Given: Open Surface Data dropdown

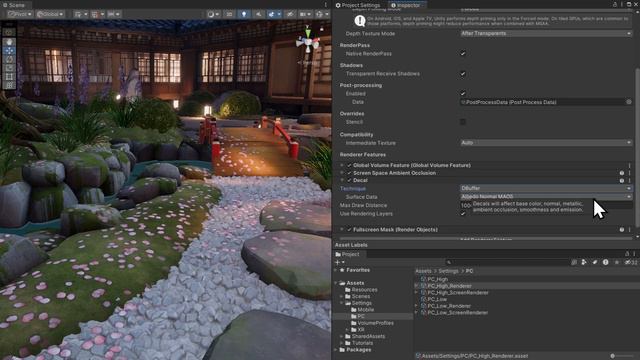Looking at the screenshot, I should point(546,197).
